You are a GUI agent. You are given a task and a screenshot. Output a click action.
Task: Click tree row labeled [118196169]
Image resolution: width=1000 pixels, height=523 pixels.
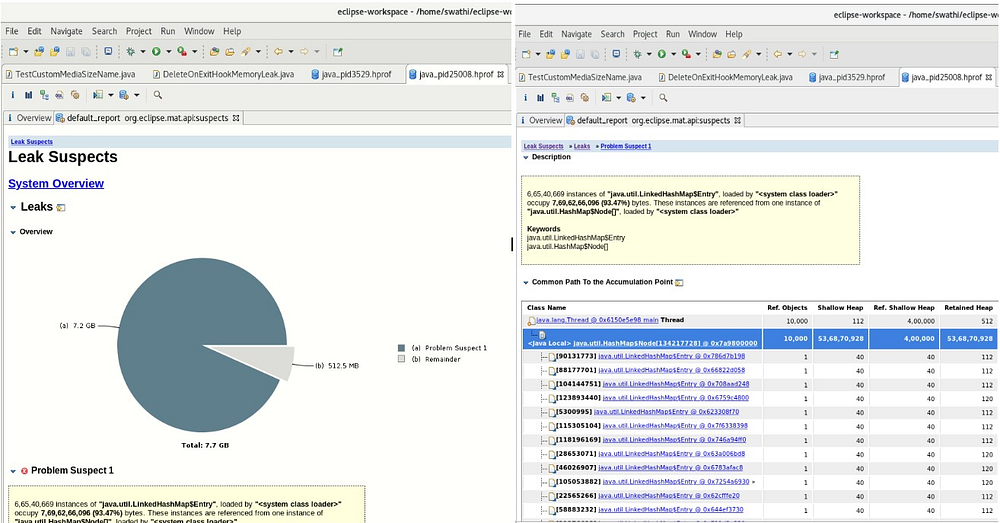758,439
